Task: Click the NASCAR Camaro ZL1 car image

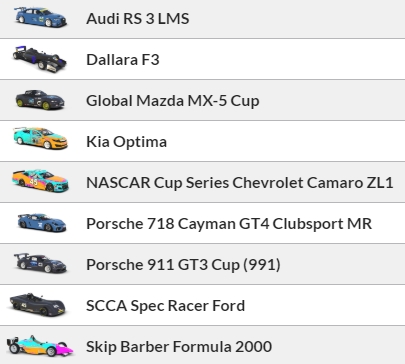Action: [40, 180]
